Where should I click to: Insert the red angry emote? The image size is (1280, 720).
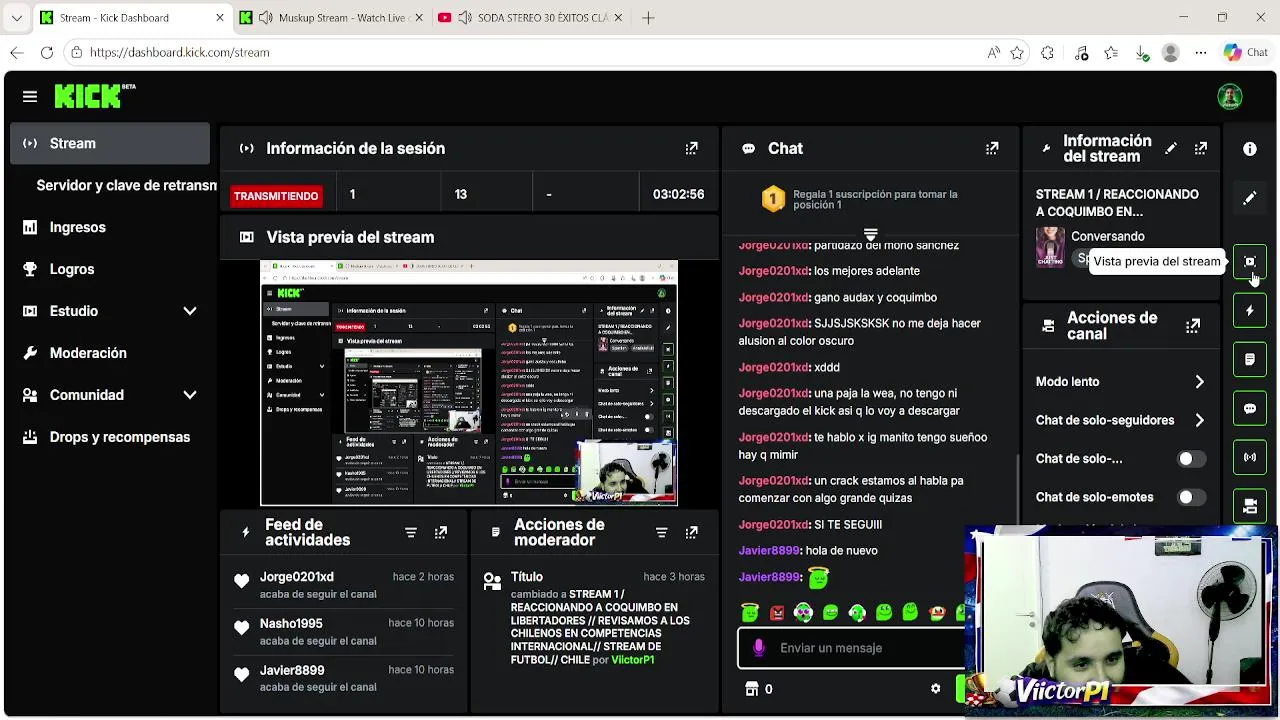(777, 612)
